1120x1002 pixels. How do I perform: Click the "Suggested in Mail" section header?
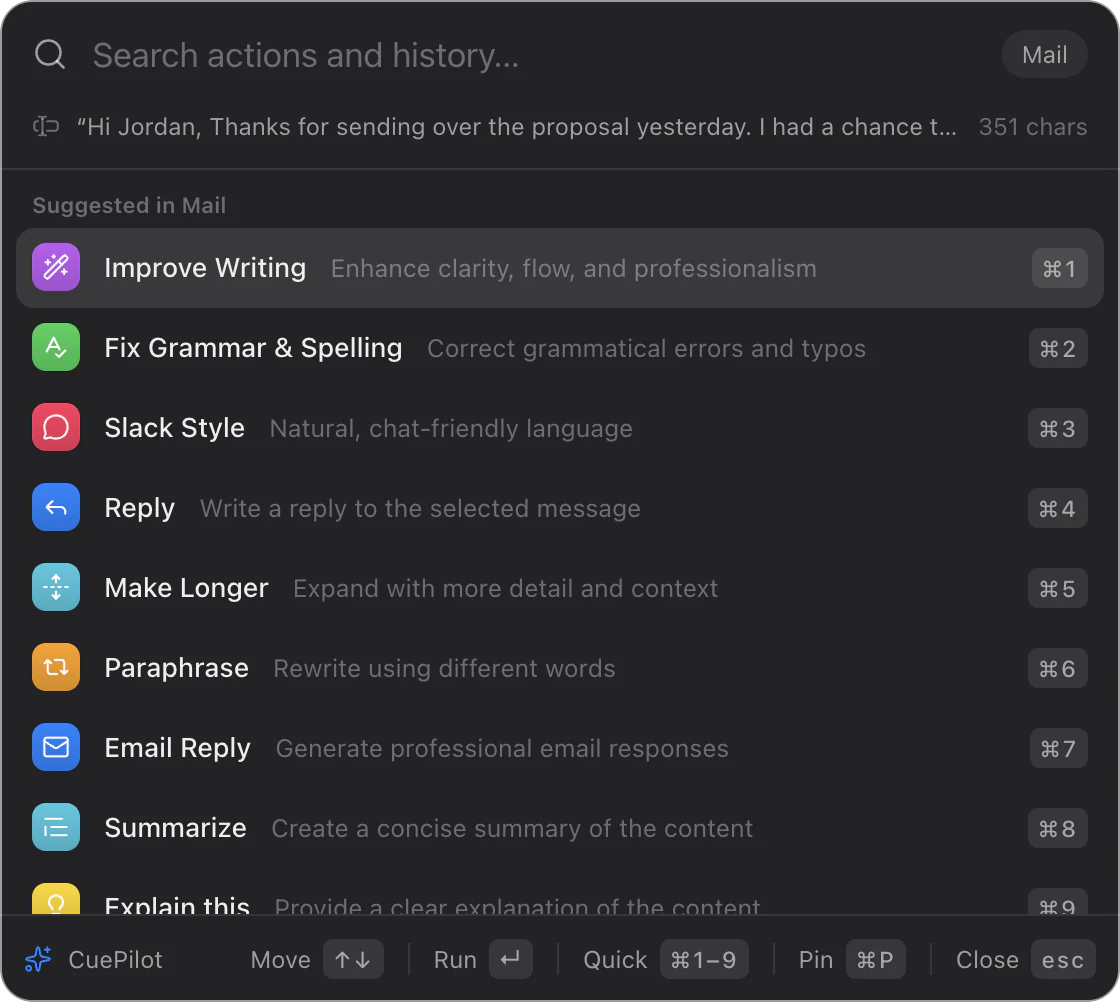[129, 205]
